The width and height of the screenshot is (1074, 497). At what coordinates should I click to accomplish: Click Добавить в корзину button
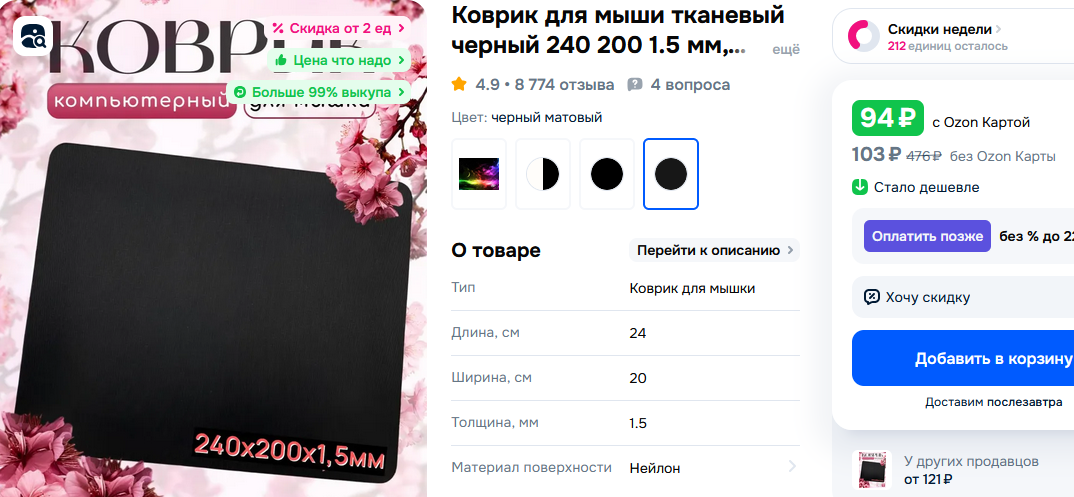pyautogui.click(x=963, y=358)
